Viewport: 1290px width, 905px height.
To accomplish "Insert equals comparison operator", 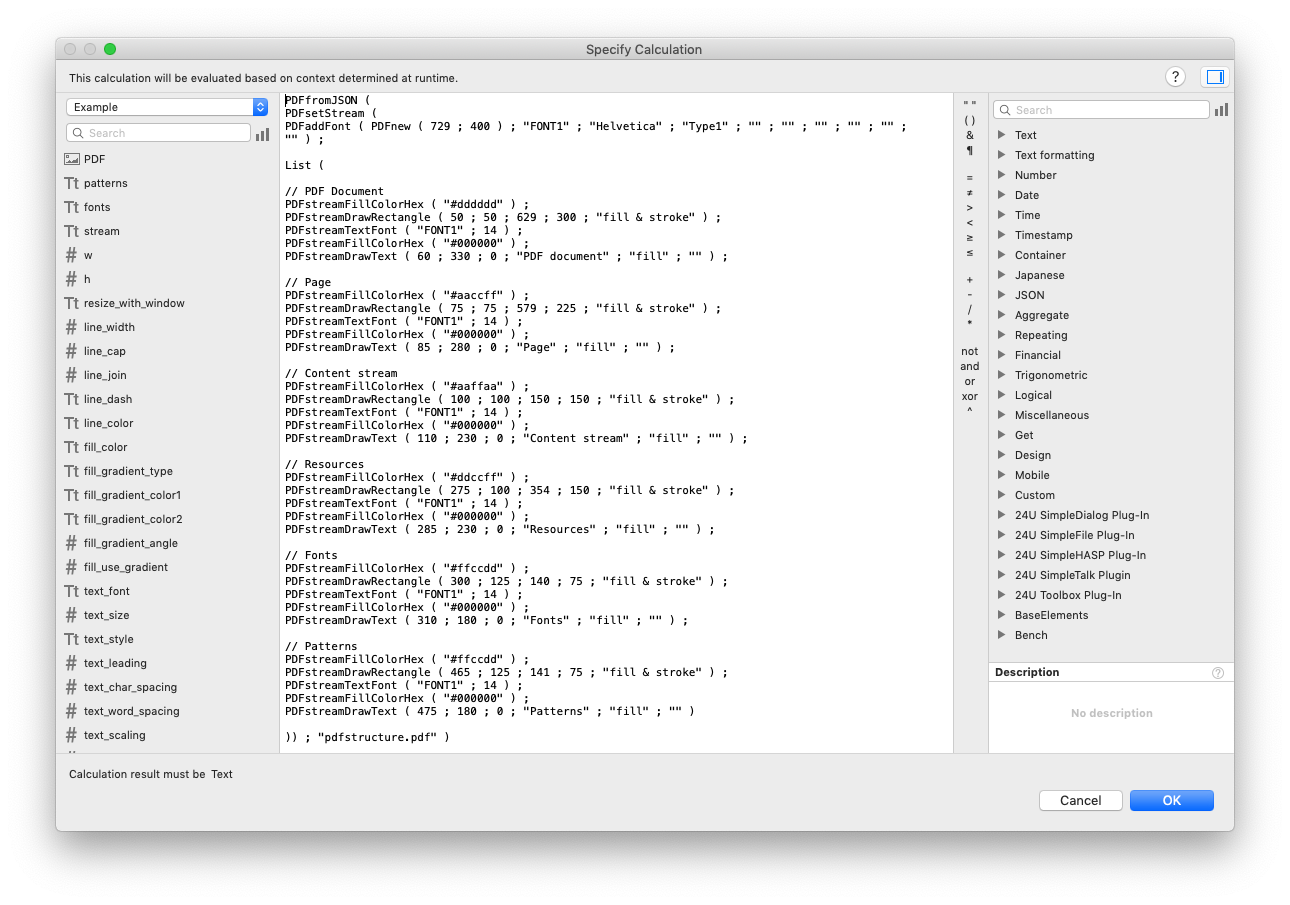I will [x=970, y=178].
